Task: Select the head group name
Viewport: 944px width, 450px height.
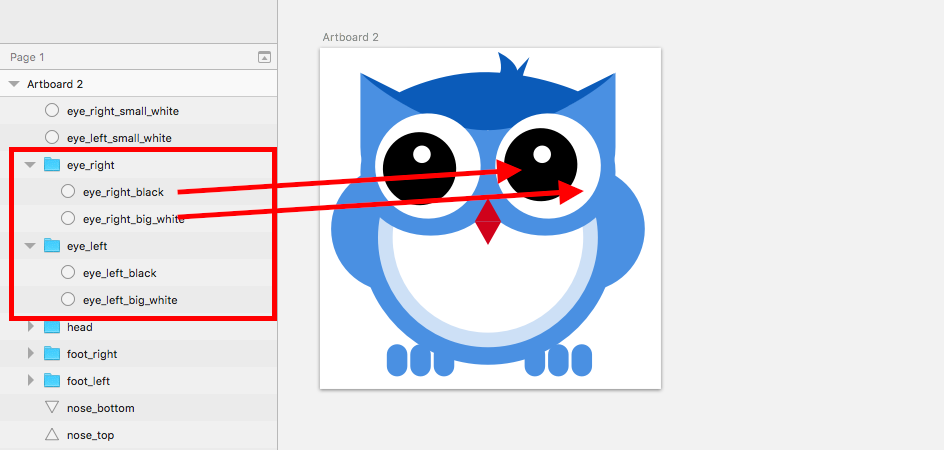Action: 80,327
